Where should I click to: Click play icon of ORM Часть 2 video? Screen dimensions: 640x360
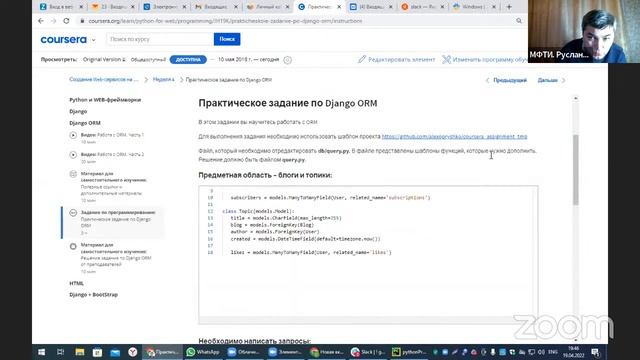(73, 155)
